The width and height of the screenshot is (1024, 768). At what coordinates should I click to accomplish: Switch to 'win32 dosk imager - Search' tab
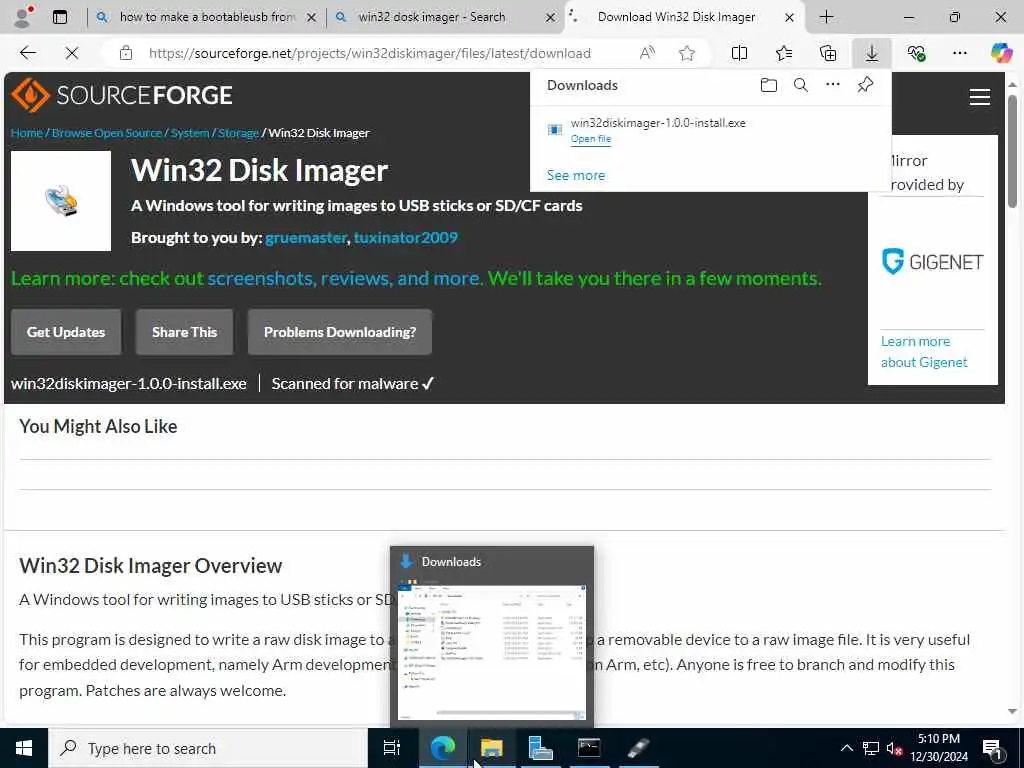pyautogui.click(x=432, y=17)
